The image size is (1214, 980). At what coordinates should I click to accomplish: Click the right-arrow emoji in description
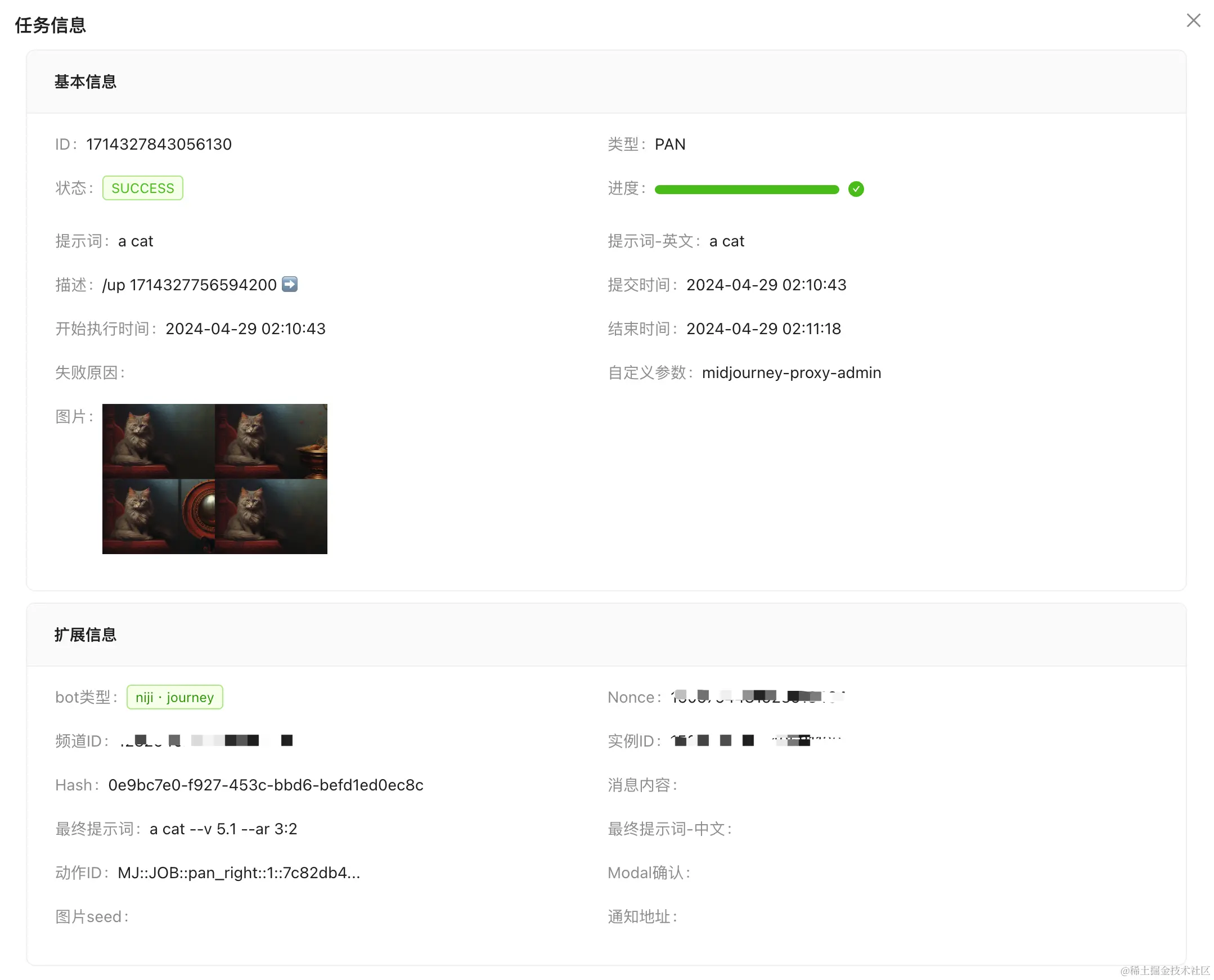(289, 284)
